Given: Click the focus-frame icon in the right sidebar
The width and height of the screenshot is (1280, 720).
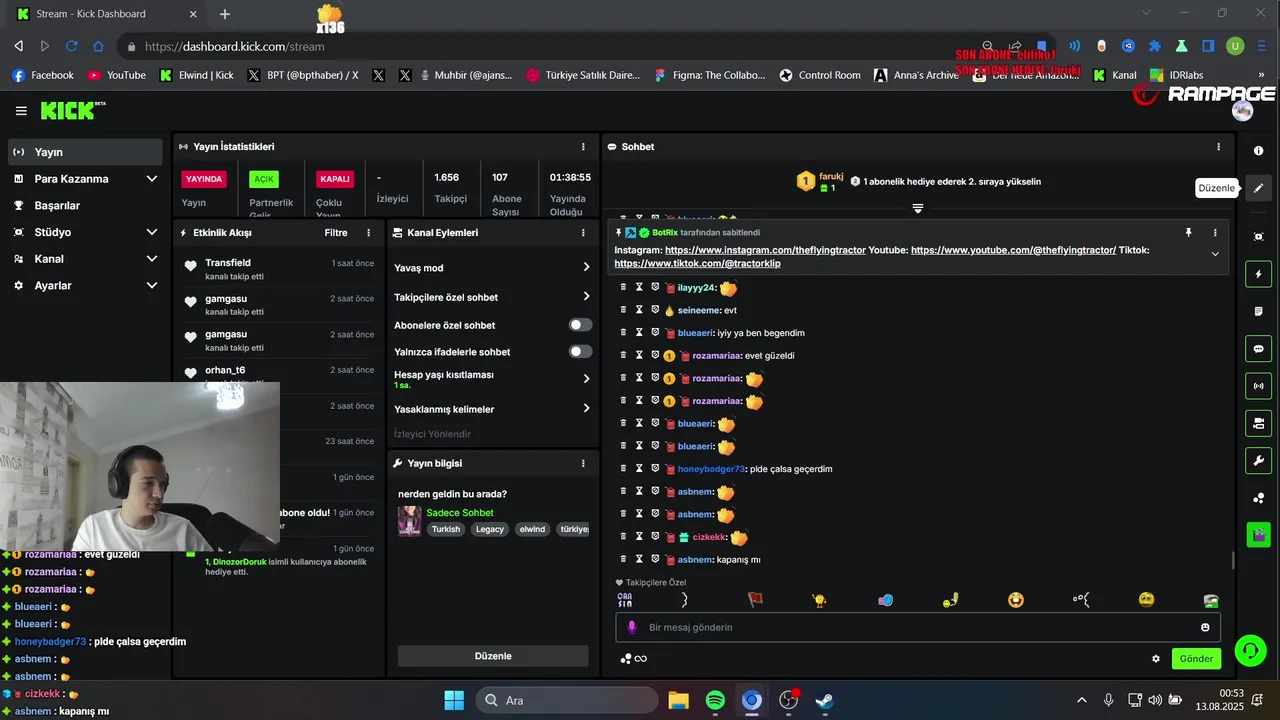Looking at the screenshot, I should click(1258, 237).
